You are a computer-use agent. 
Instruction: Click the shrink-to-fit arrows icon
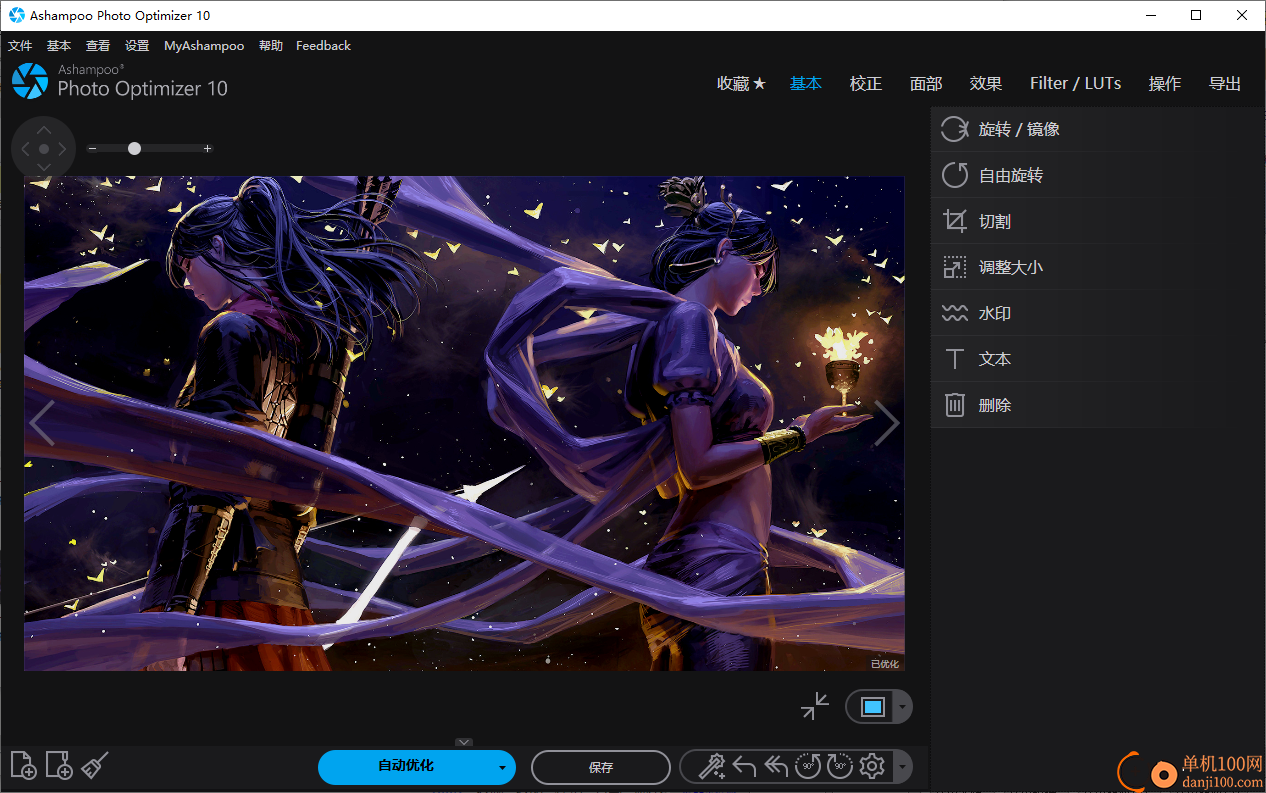pyautogui.click(x=815, y=706)
